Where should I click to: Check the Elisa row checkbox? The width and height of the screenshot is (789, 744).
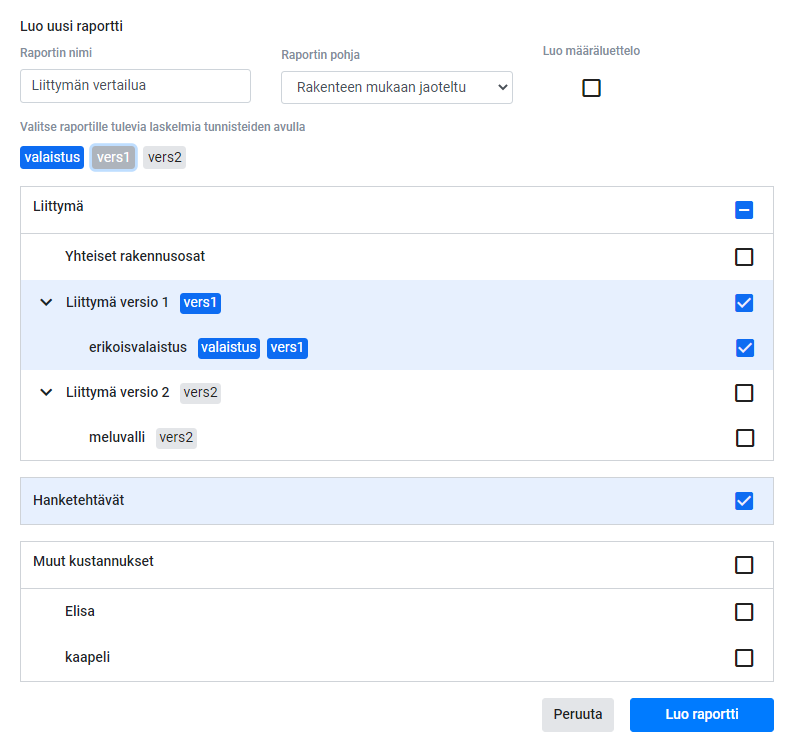[x=744, y=612]
